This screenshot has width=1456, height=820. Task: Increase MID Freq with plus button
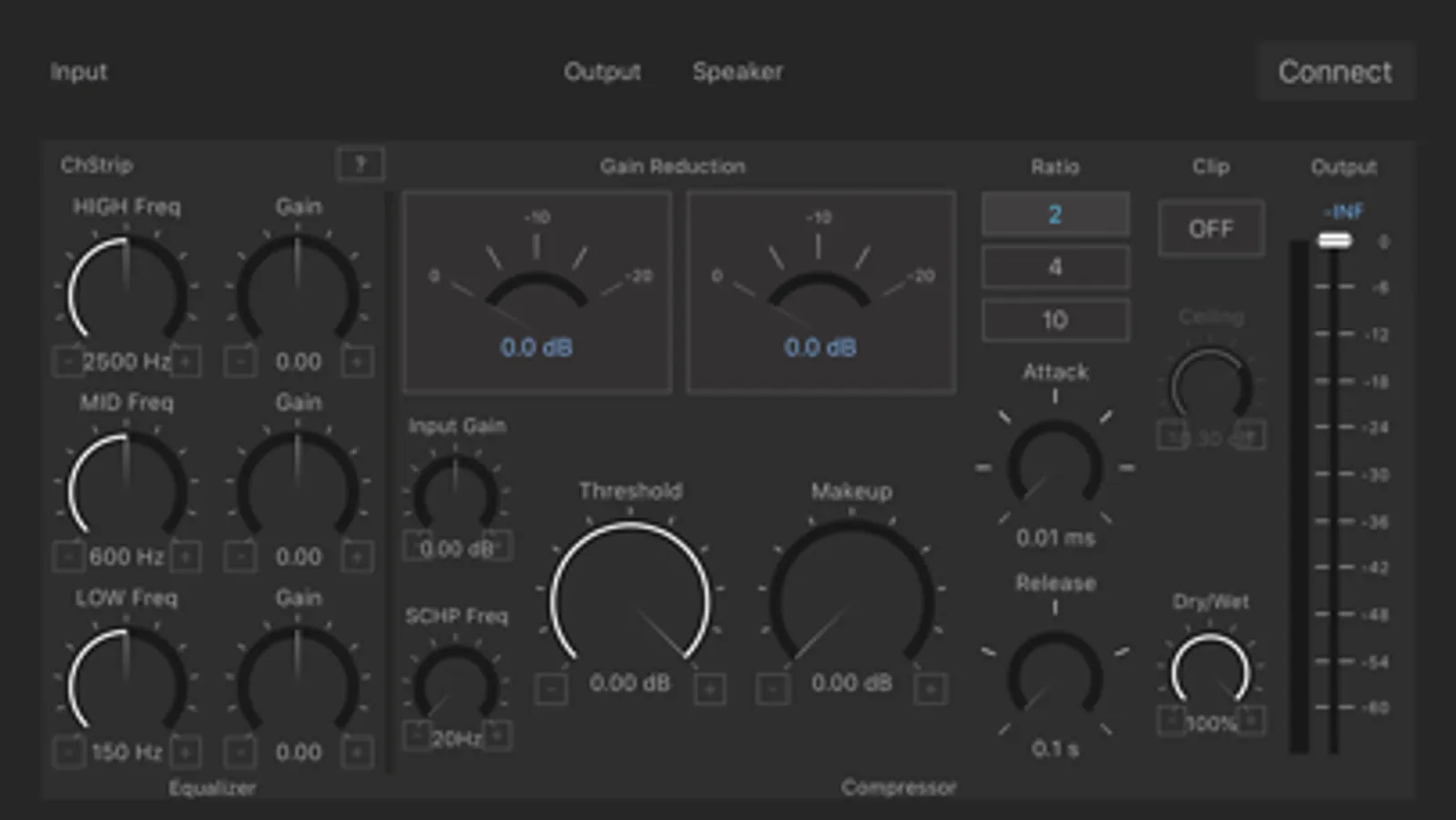(186, 556)
